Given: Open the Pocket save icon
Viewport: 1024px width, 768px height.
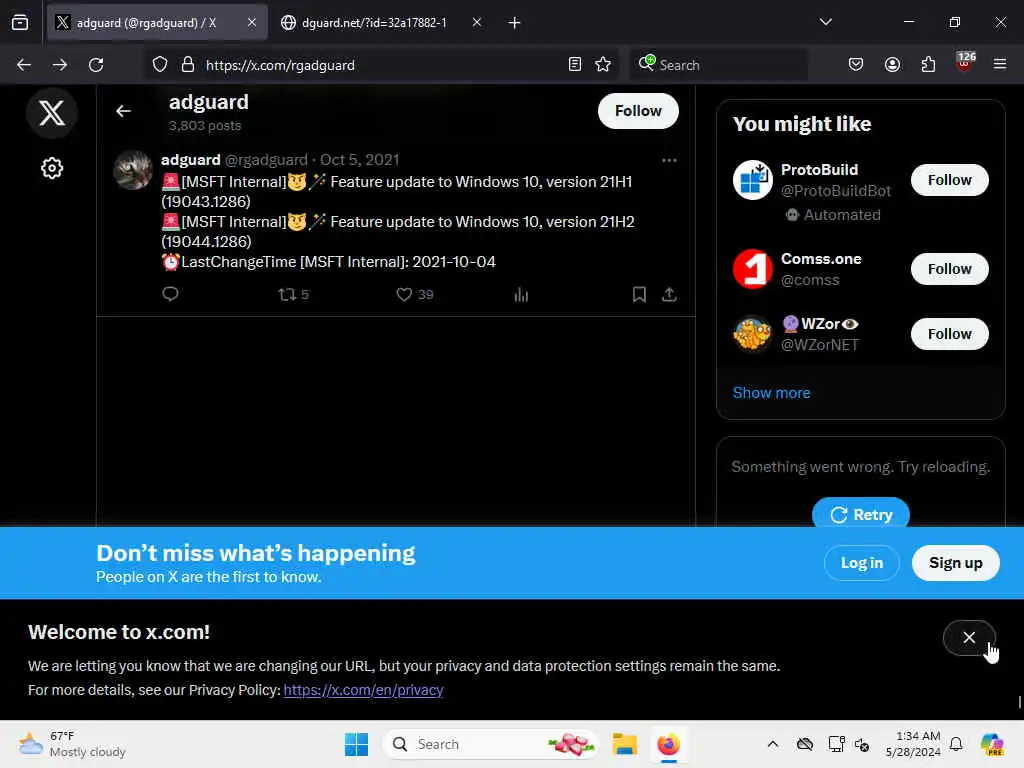Looking at the screenshot, I should click(856, 65).
